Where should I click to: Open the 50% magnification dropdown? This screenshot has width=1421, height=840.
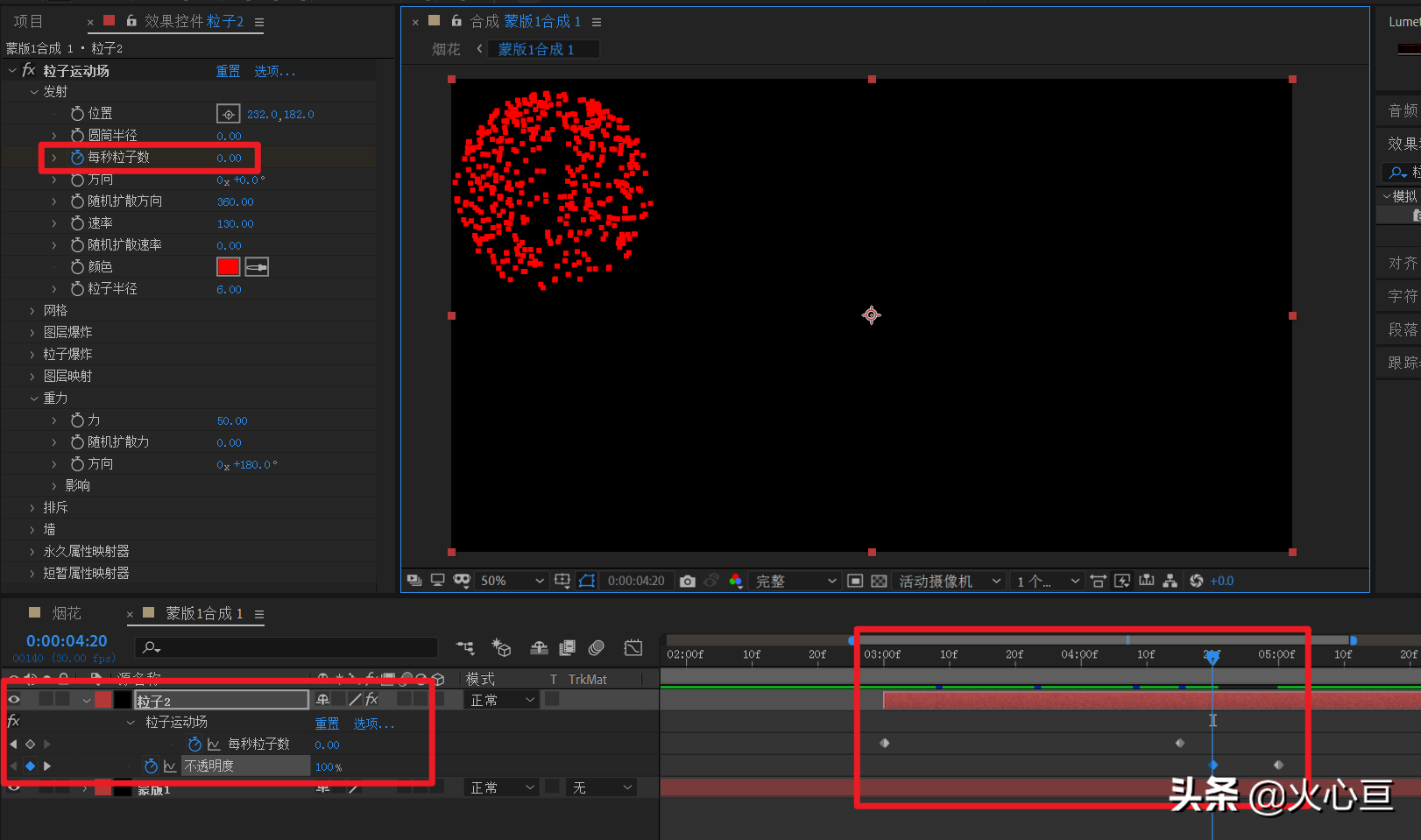pyautogui.click(x=512, y=581)
